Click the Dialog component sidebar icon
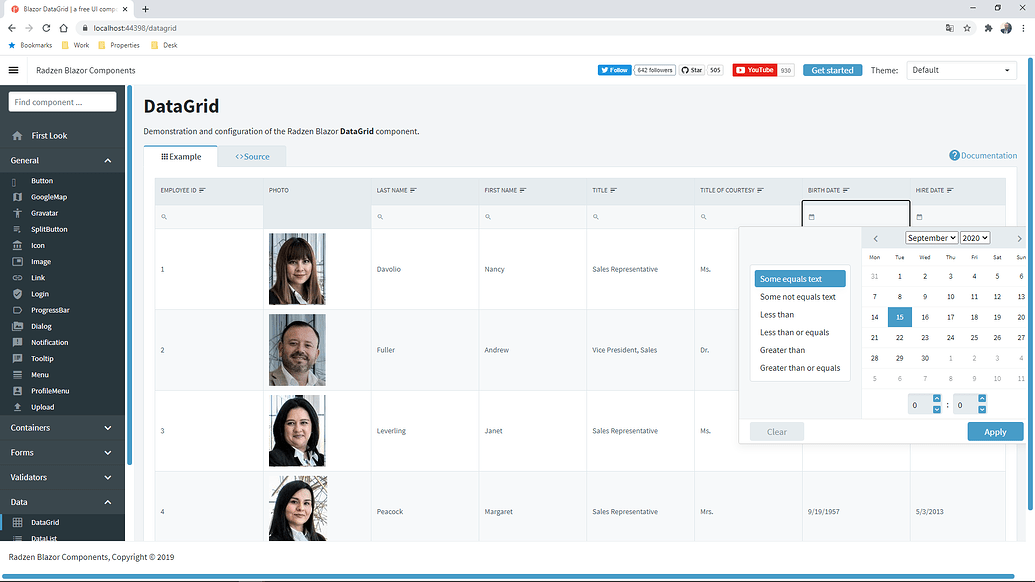 [x=17, y=327]
